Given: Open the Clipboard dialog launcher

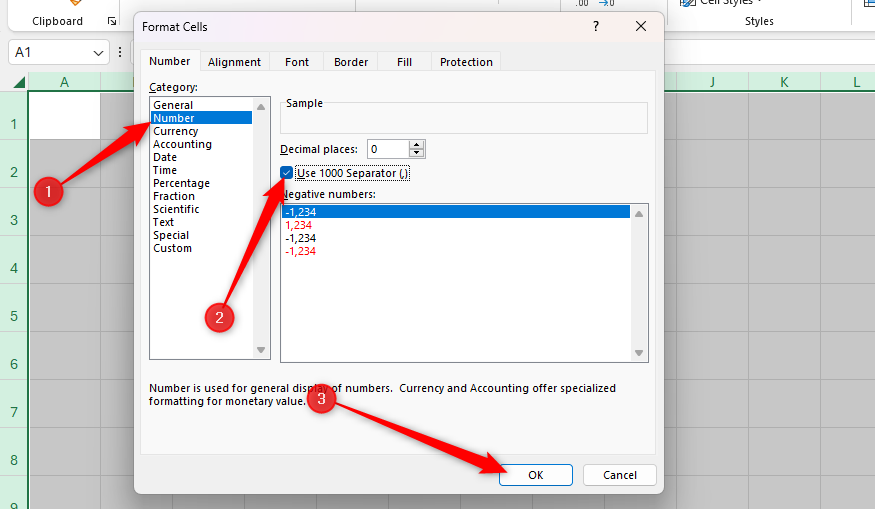Looking at the screenshot, I should click(112, 21).
